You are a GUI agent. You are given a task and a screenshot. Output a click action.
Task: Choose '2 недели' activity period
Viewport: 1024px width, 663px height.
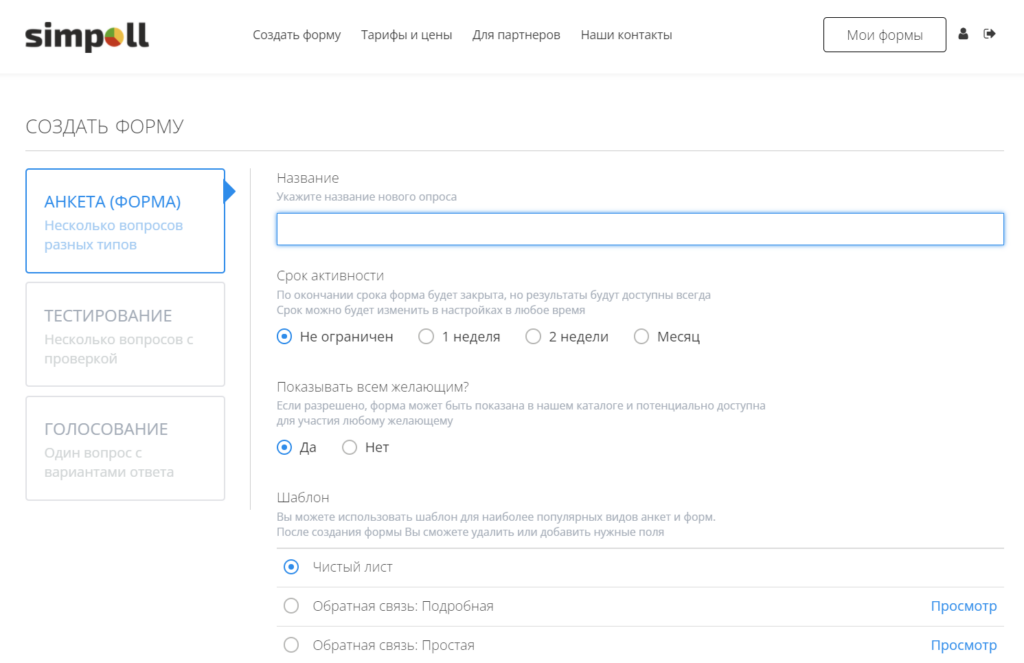coord(533,337)
